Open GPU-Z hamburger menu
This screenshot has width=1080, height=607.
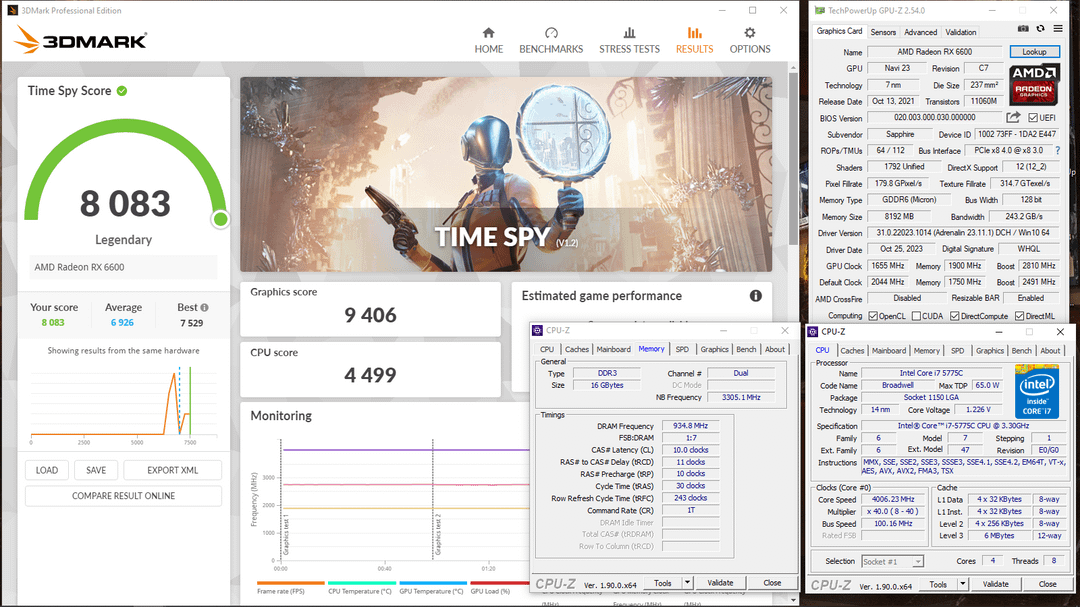[1058, 29]
